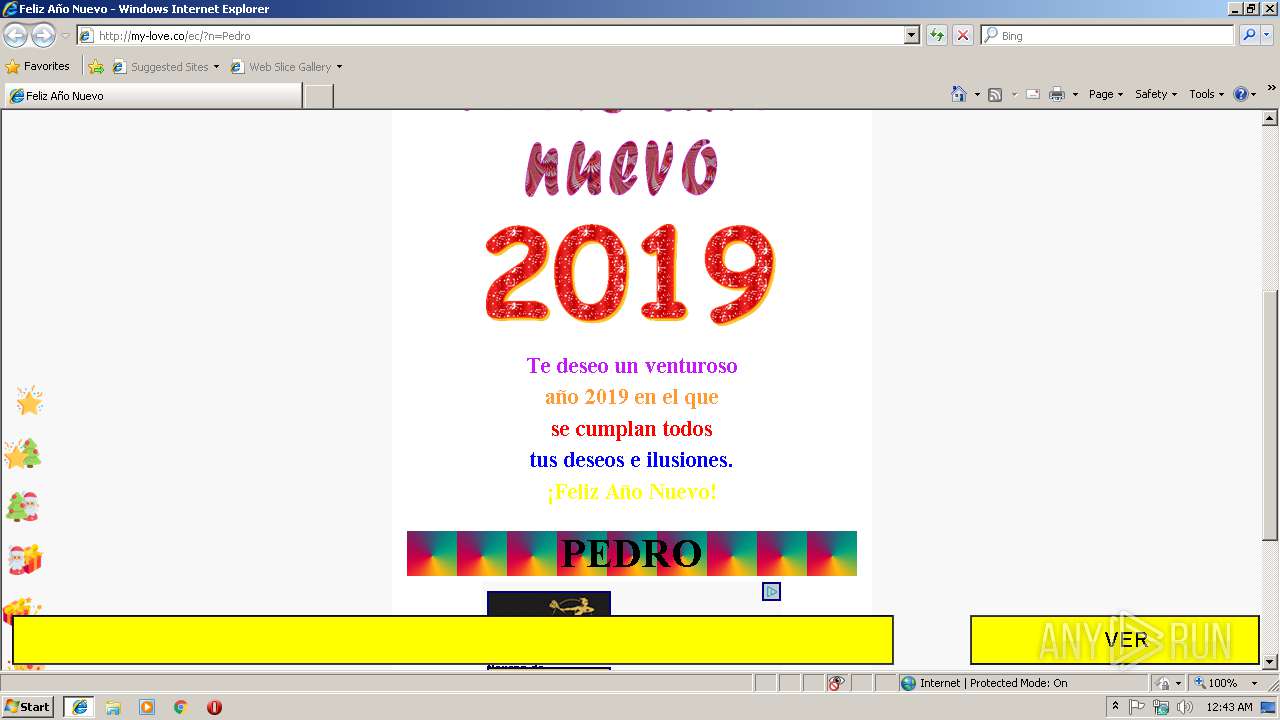The width and height of the screenshot is (1280, 720).
Task: Click the Action Center flag icon
Action: (1138, 707)
